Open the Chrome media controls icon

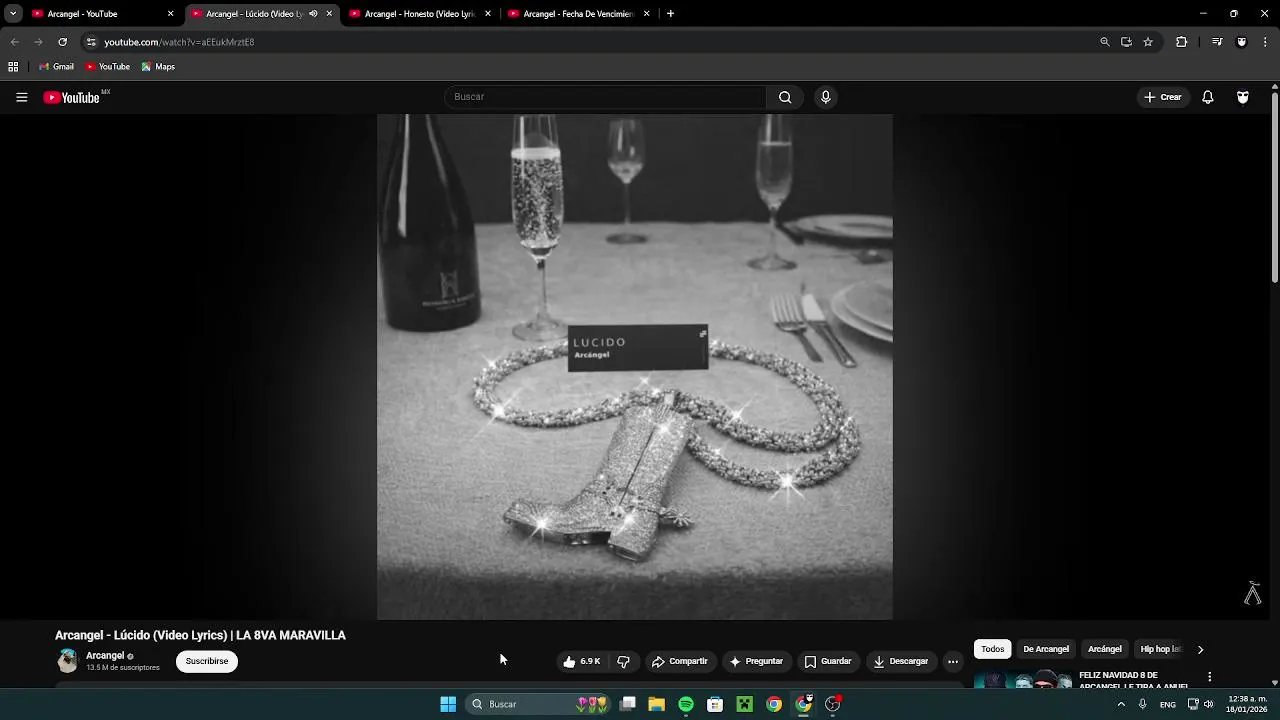pyautogui.click(x=1217, y=42)
